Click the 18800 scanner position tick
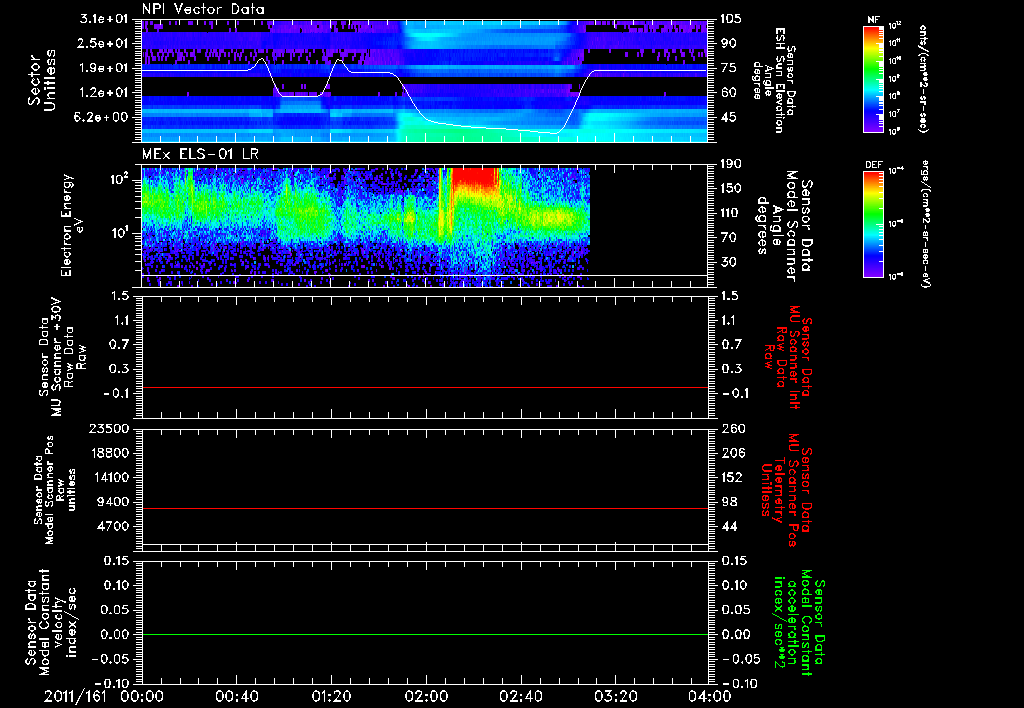 pyautogui.click(x=109, y=453)
